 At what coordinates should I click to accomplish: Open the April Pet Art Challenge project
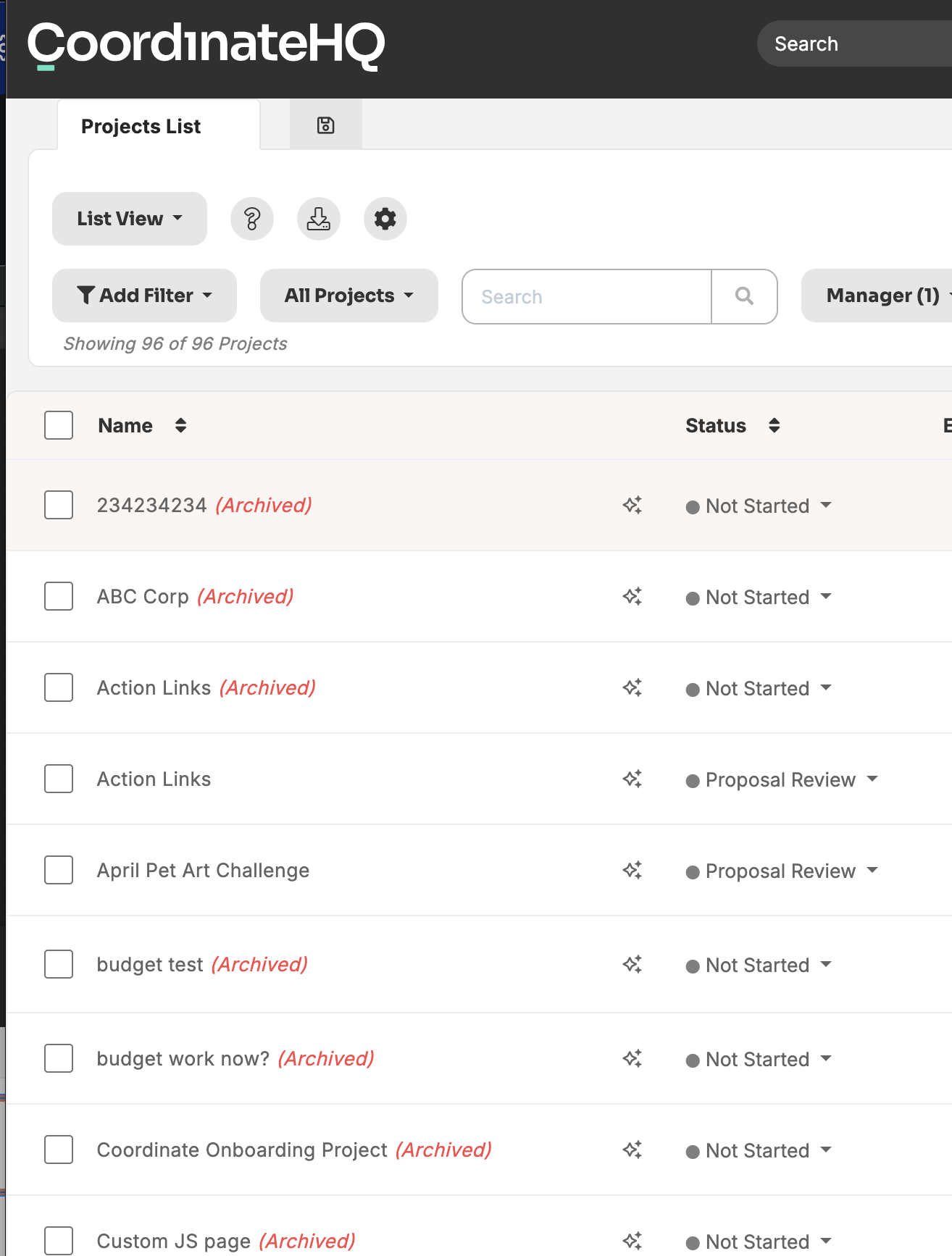[x=204, y=870]
